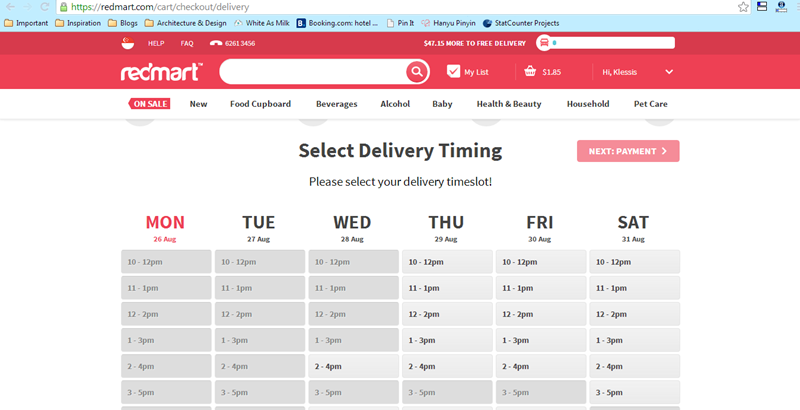Click the HELP link
Image resolution: width=800 pixels, height=410 pixels.
(x=156, y=43)
